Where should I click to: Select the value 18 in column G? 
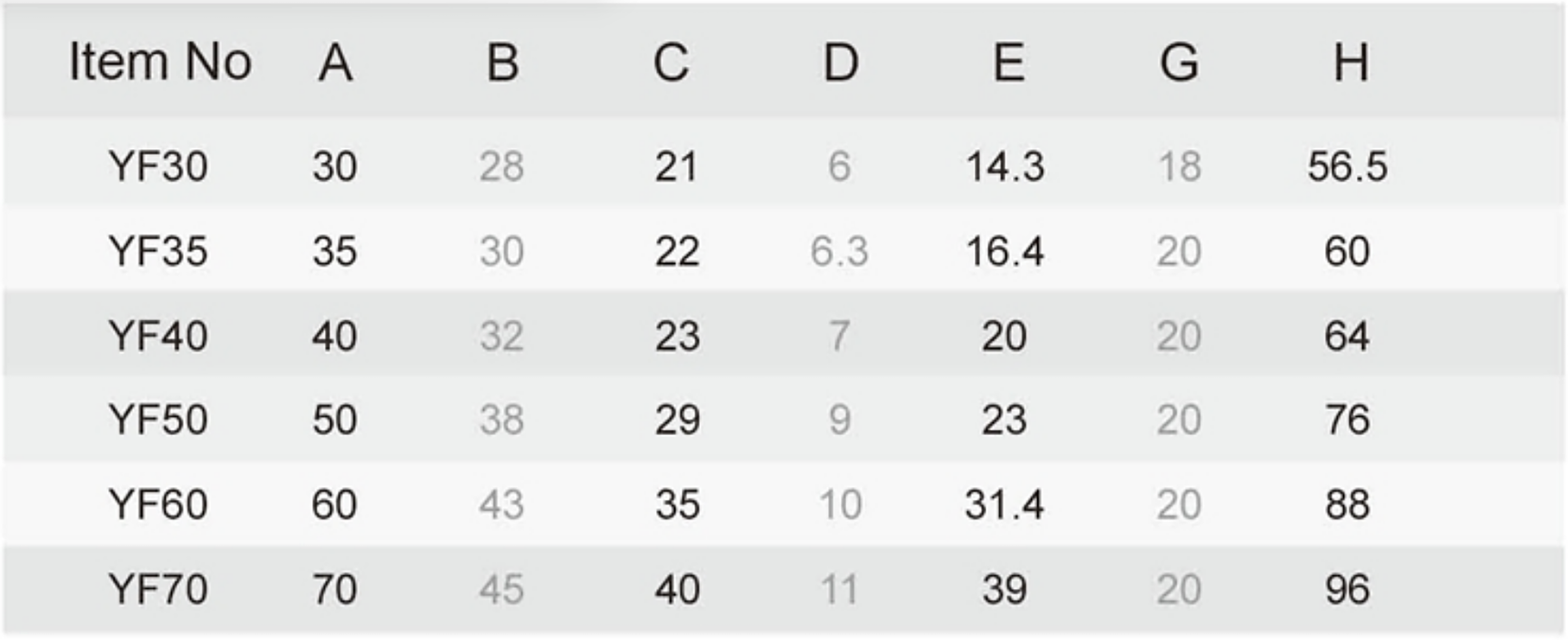1179,166
